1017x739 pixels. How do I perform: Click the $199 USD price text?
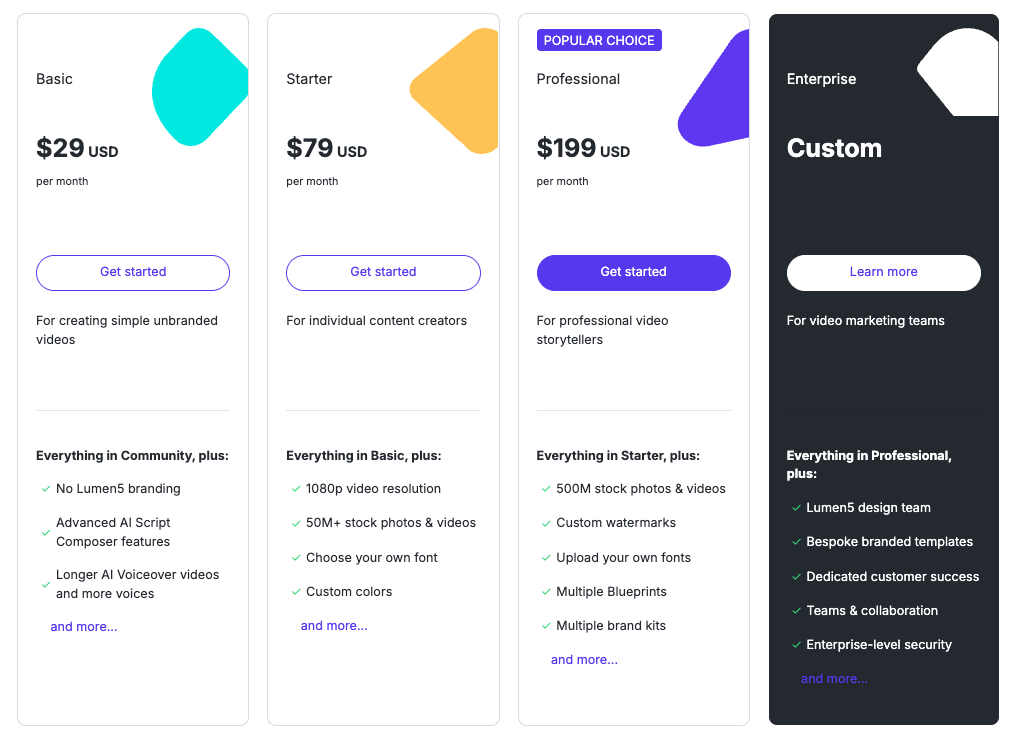(x=583, y=149)
